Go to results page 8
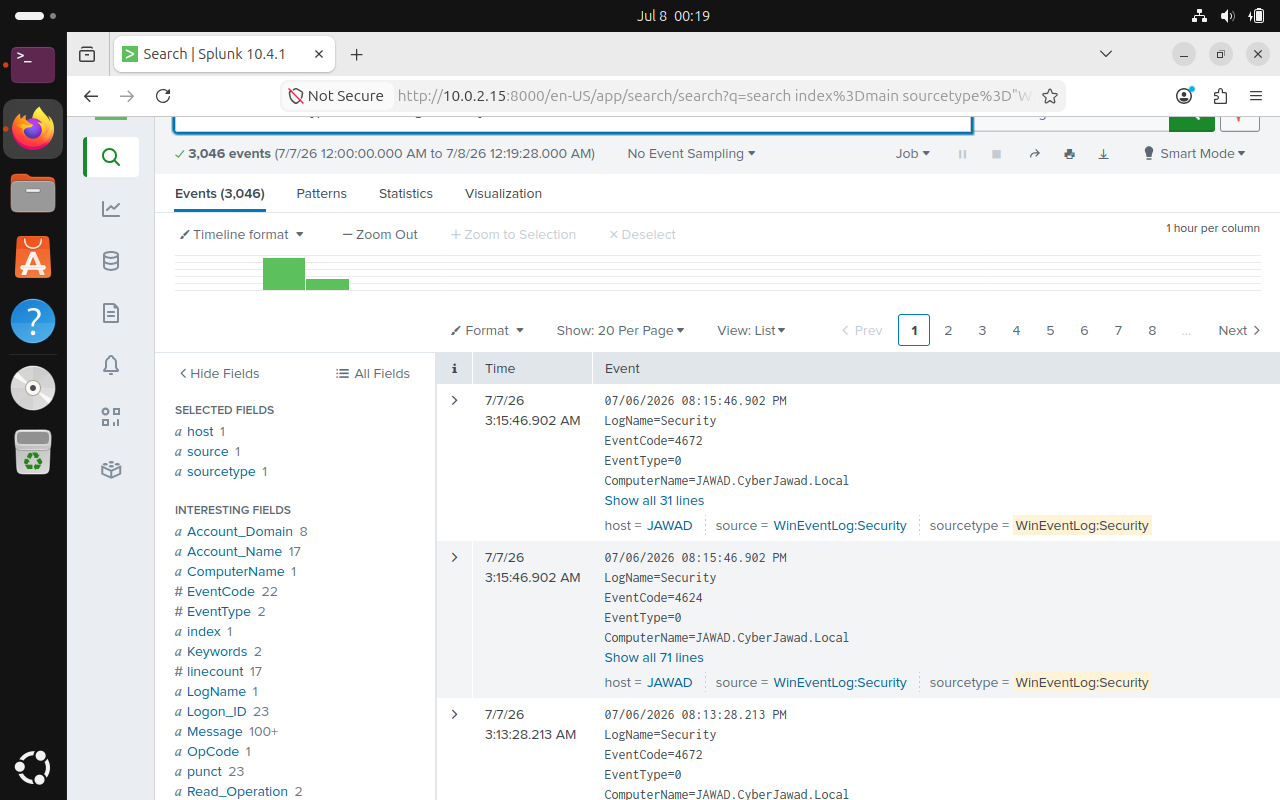Image resolution: width=1280 pixels, height=800 pixels. point(1152,330)
